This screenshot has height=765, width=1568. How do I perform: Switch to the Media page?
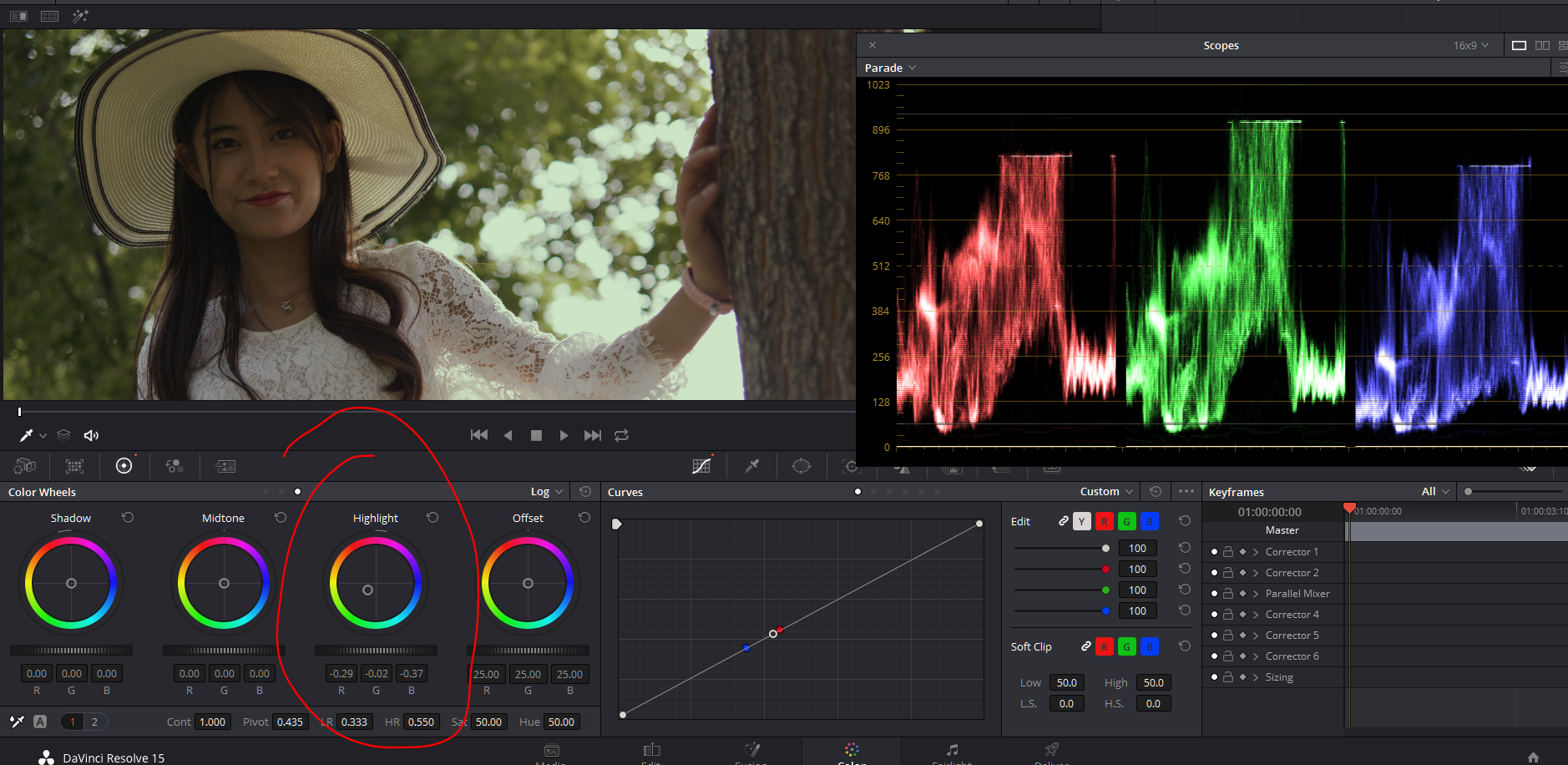coord(551,753)
